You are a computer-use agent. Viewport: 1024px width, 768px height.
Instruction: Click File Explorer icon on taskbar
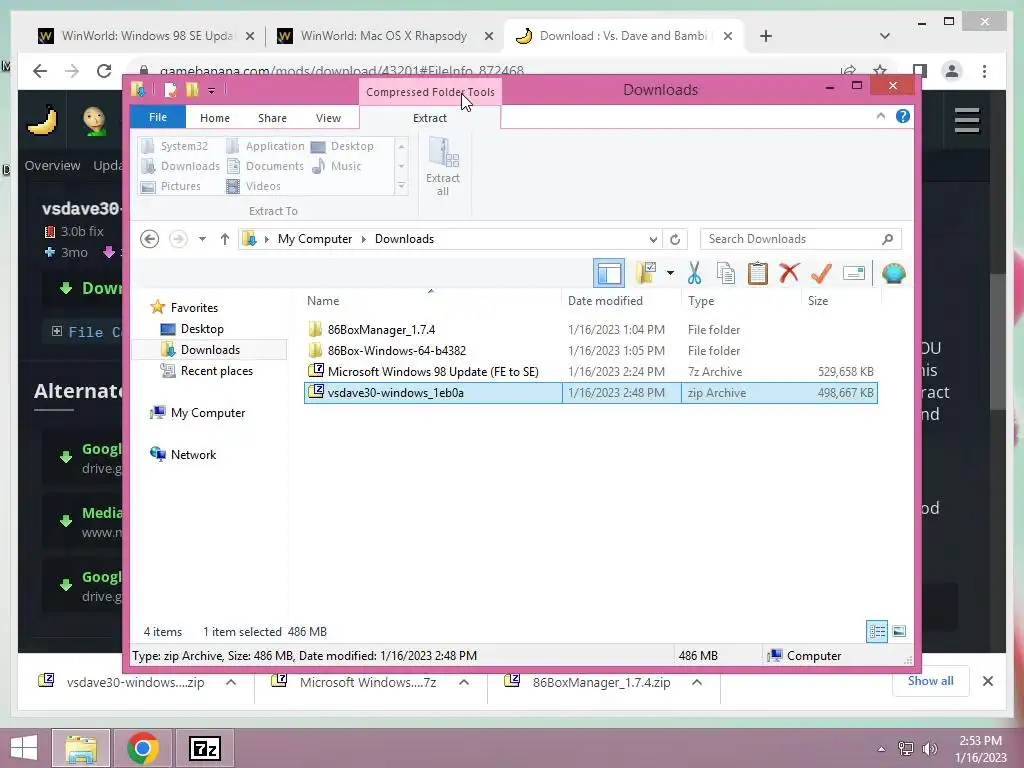point(81,748)
